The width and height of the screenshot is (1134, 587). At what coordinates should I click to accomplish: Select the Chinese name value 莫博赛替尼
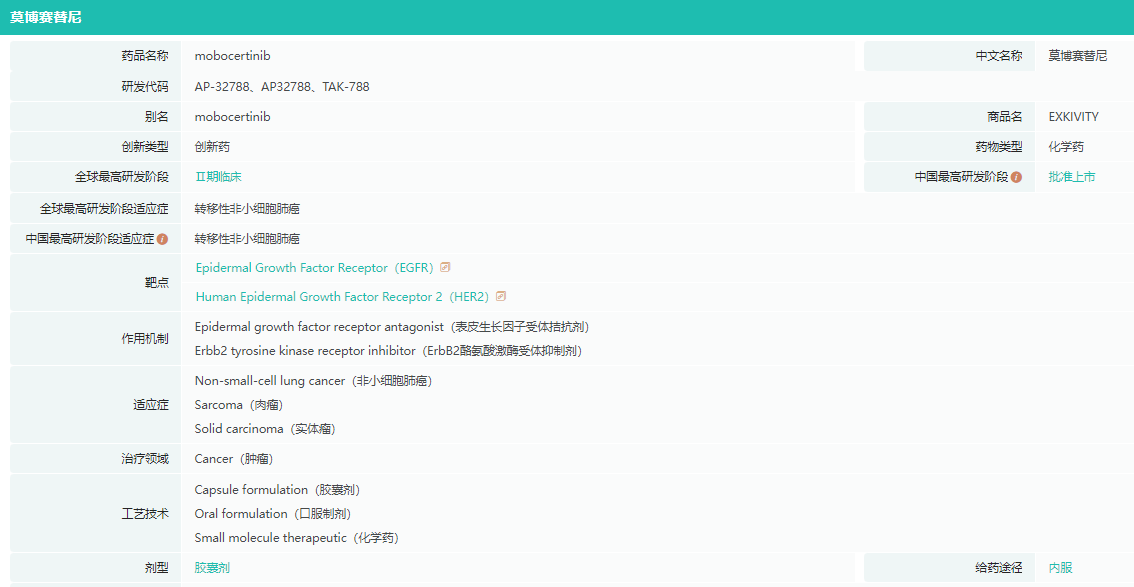1078,56
